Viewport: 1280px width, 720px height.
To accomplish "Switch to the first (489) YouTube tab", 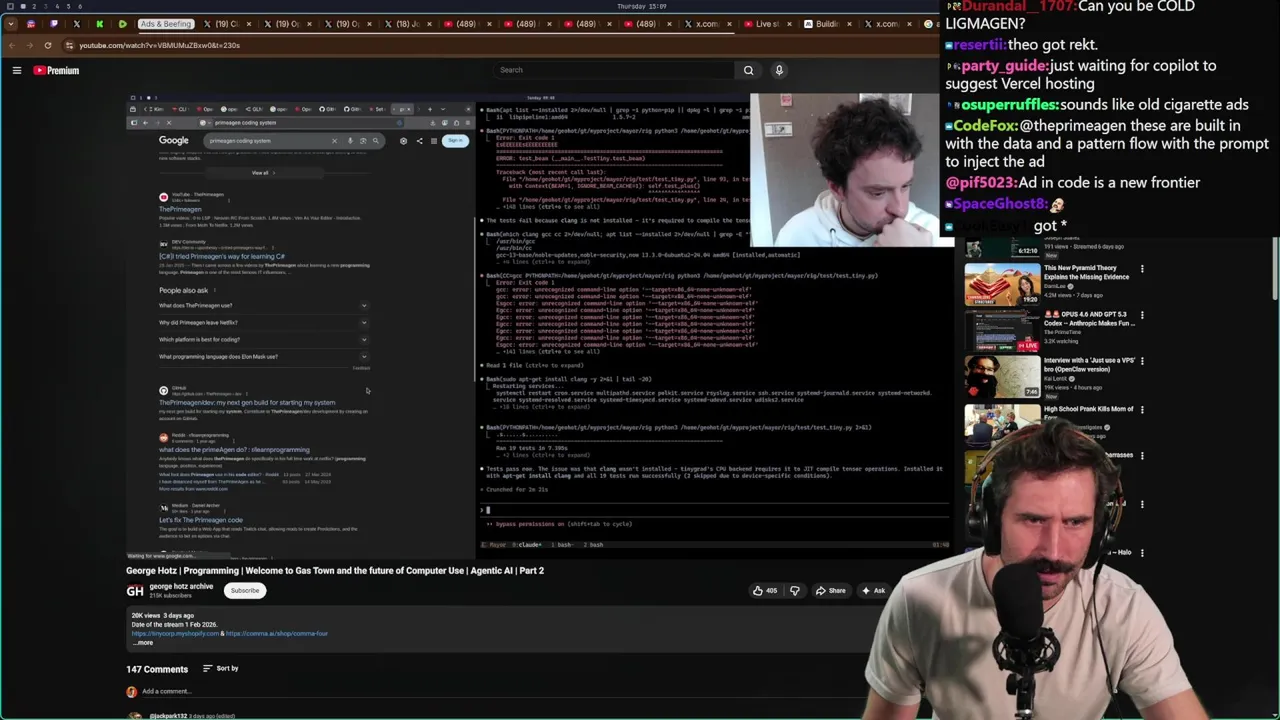I will click(x=466, y=24).
